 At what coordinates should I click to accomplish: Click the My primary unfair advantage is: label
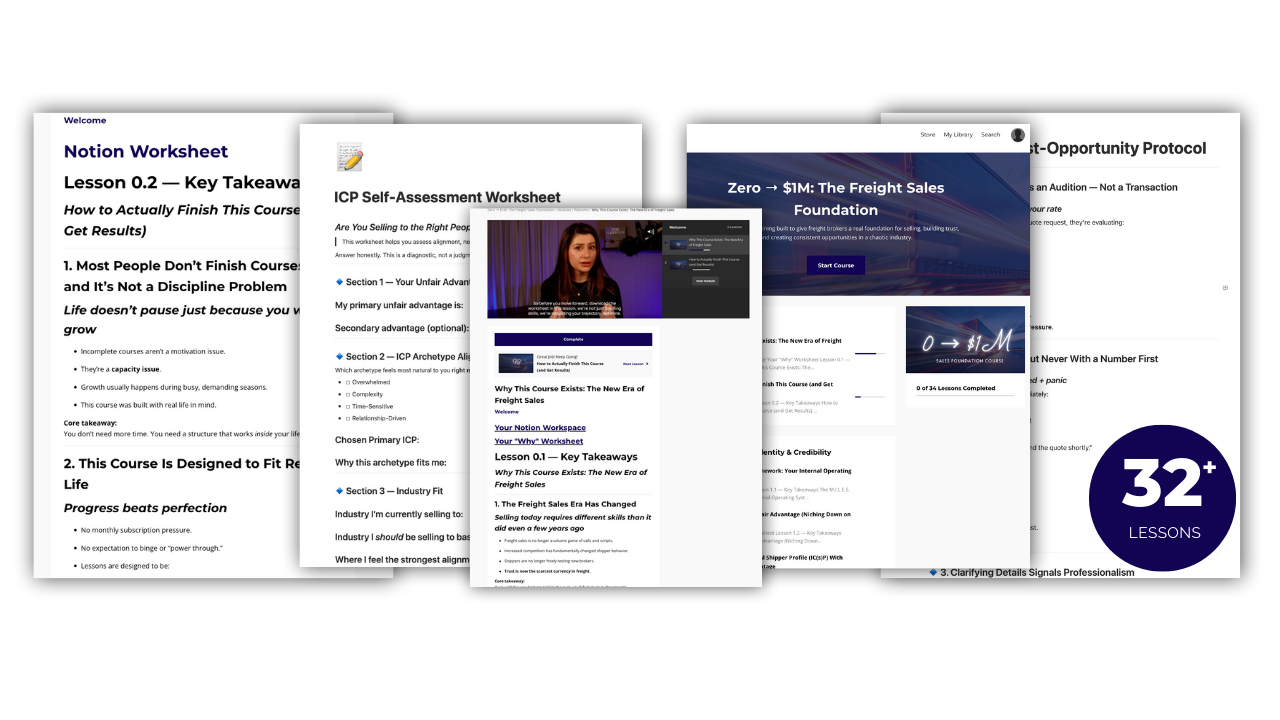(399, 305)
